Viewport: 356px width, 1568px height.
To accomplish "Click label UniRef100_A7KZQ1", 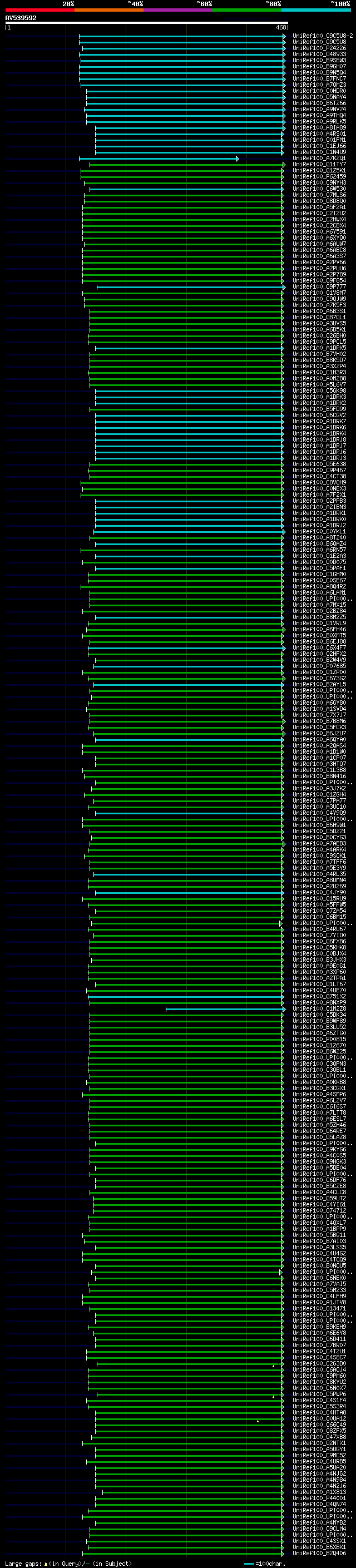I will point(319,159).
